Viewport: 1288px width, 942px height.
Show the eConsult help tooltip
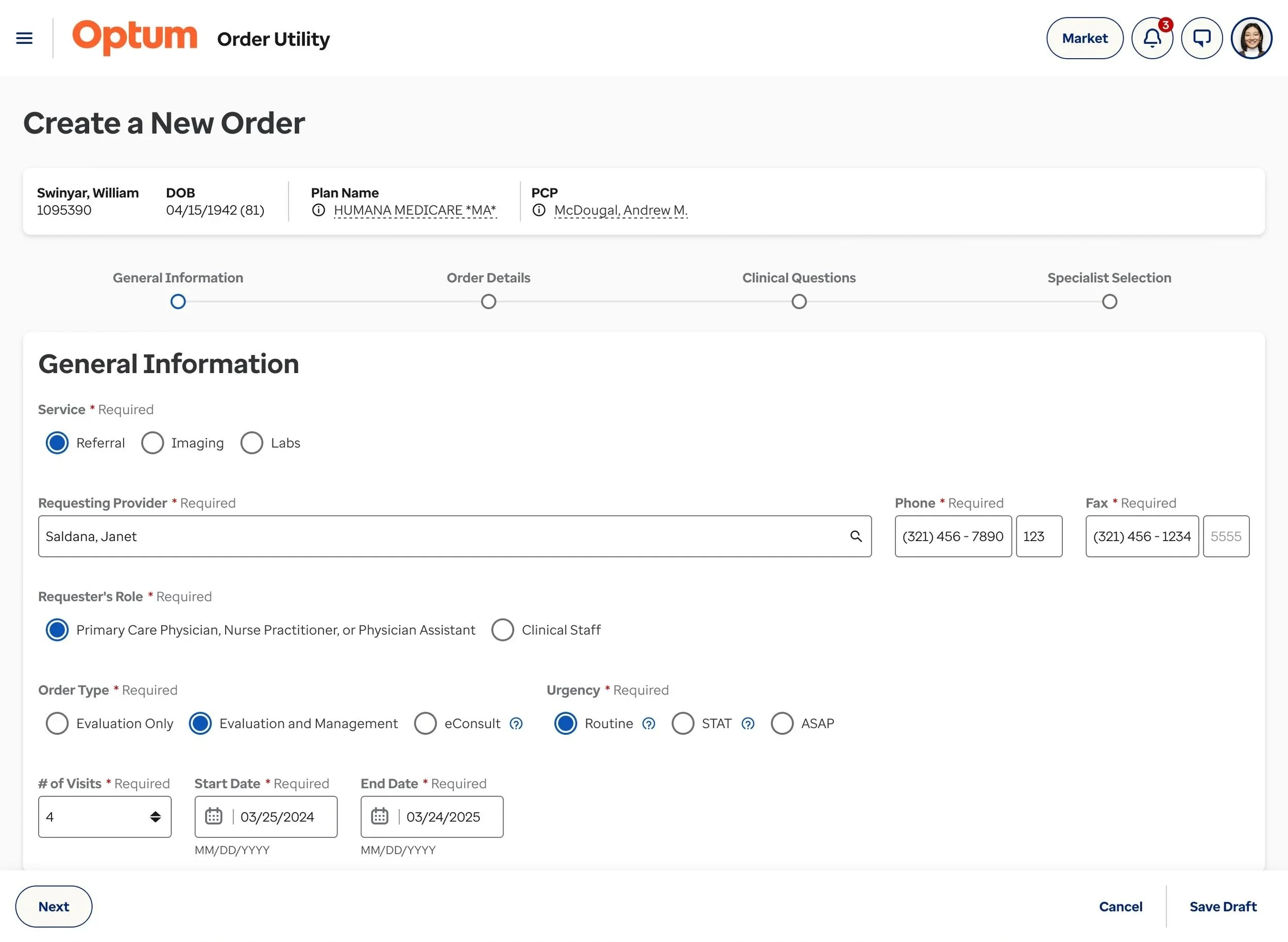516,723
